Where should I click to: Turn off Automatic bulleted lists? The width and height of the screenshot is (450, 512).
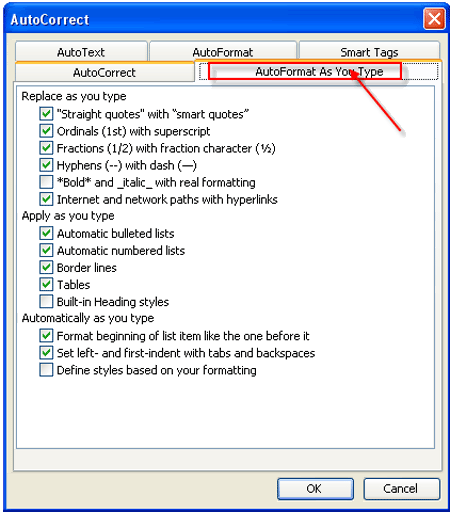46,233
